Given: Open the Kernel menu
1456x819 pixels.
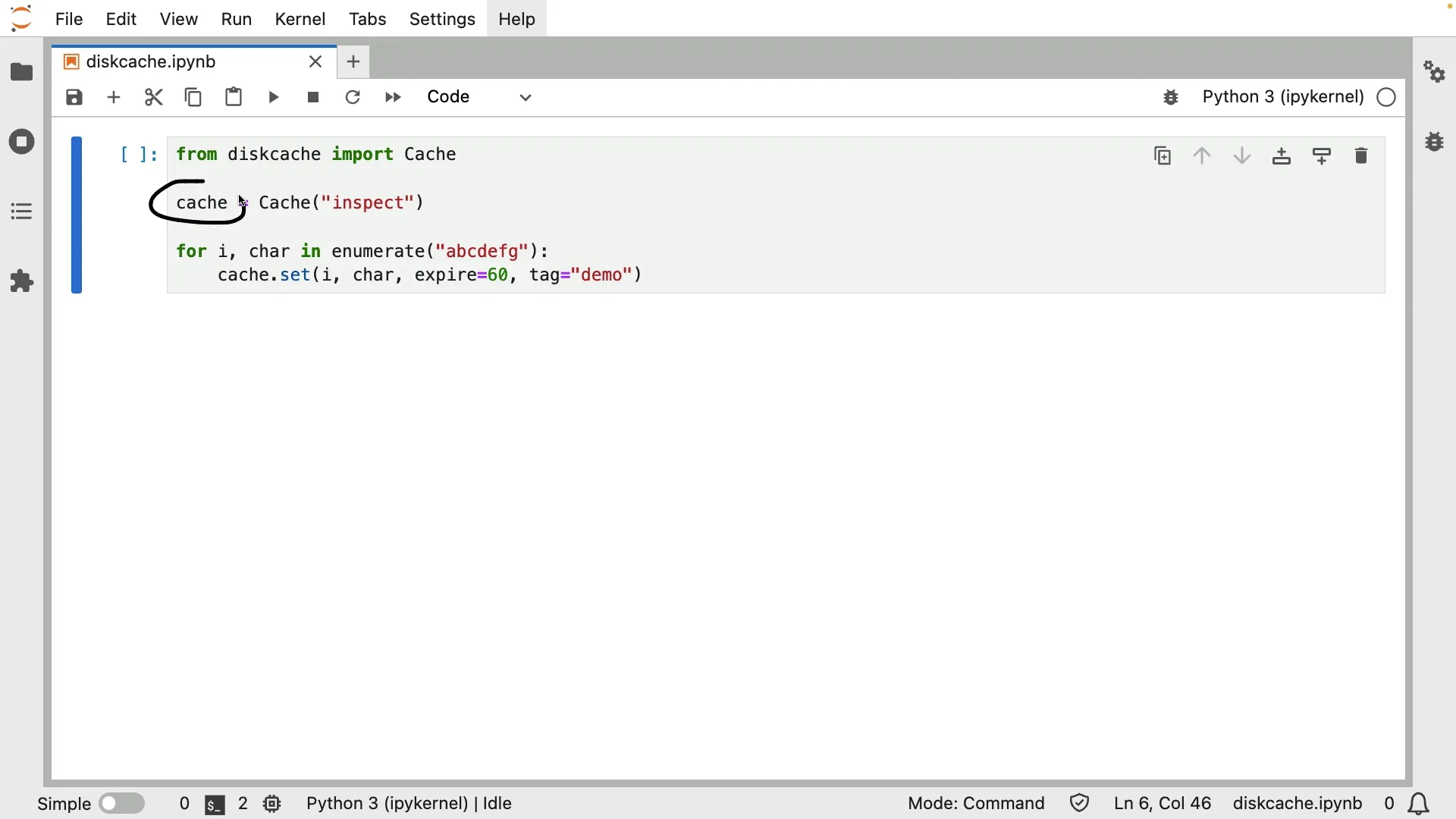Looking at the screenshot, I should [x=300, y=19].
